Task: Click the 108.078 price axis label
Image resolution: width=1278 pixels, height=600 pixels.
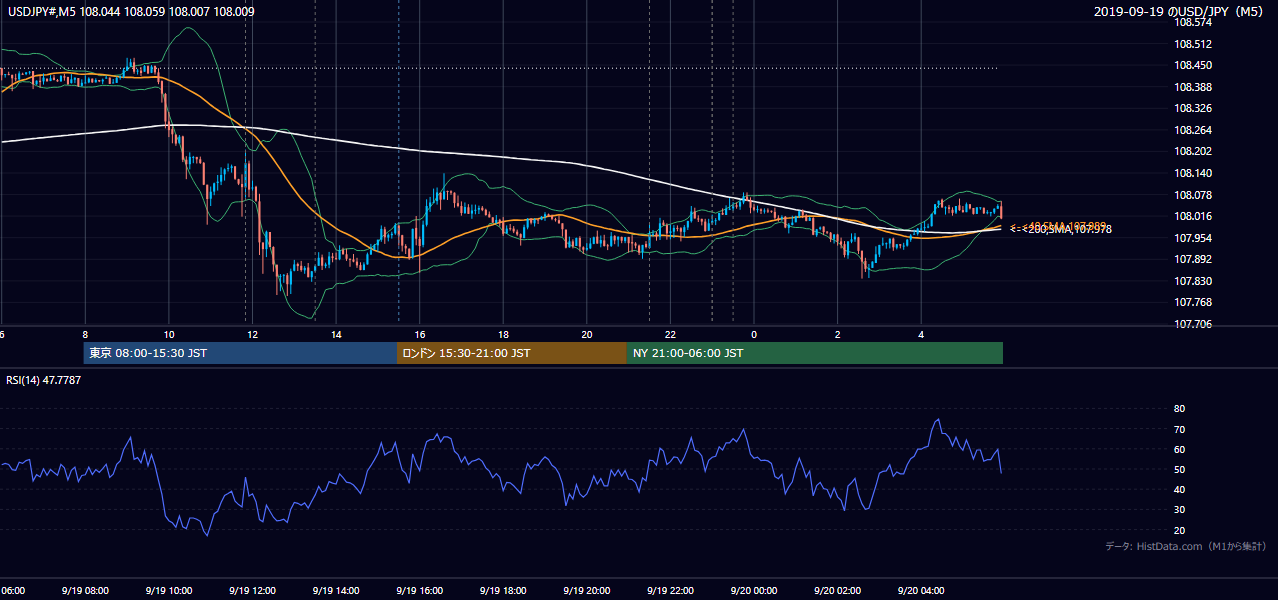Action: point(1191,195)
